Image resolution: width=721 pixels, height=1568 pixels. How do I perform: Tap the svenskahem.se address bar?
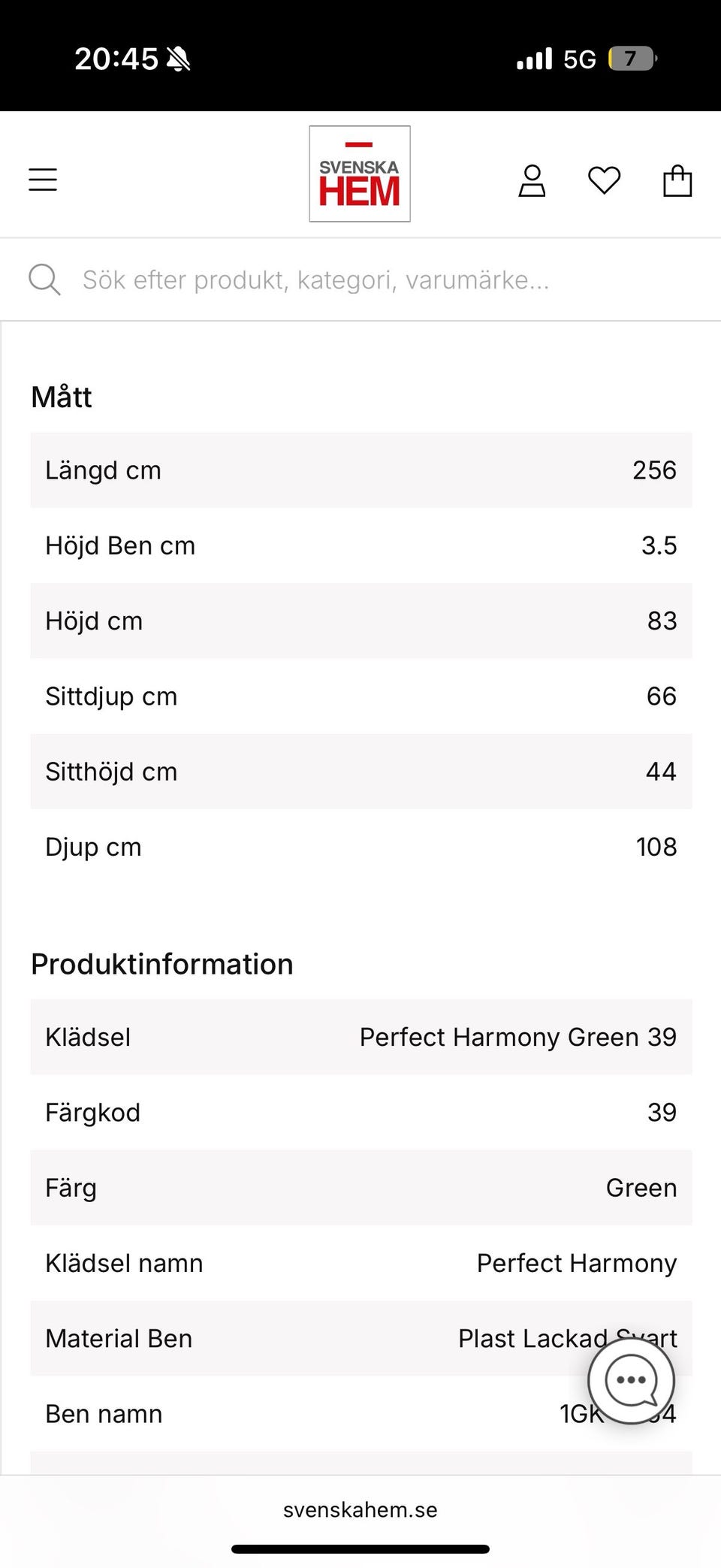click(360, 1509)
